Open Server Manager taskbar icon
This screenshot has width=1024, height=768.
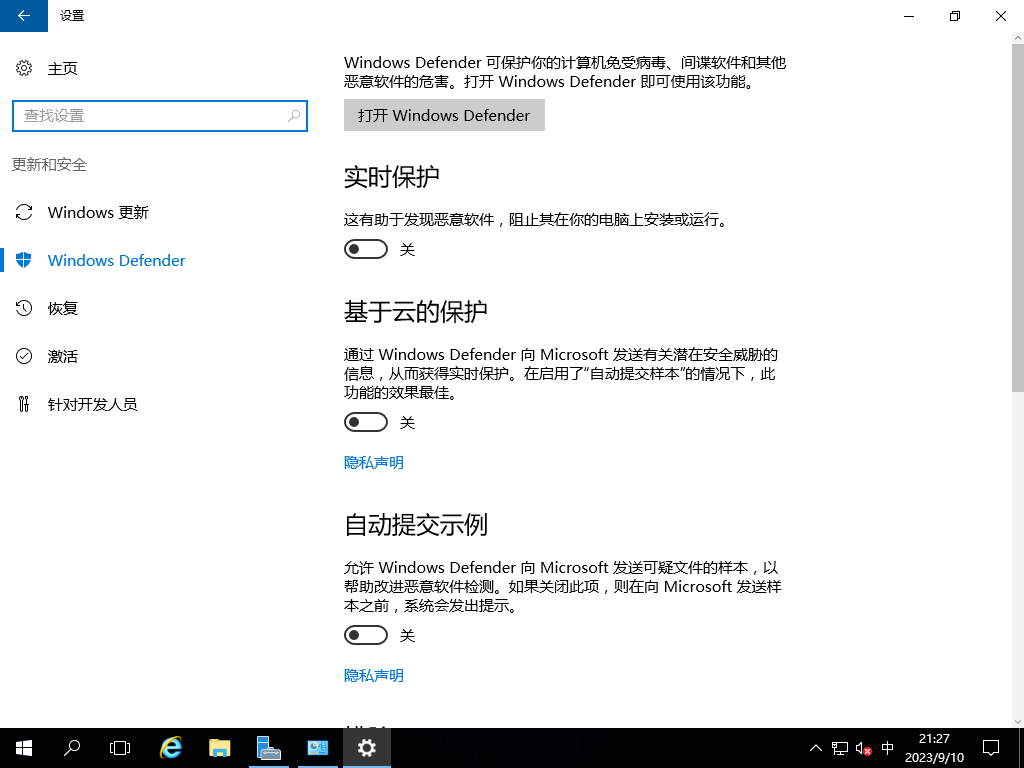point(268,748)
